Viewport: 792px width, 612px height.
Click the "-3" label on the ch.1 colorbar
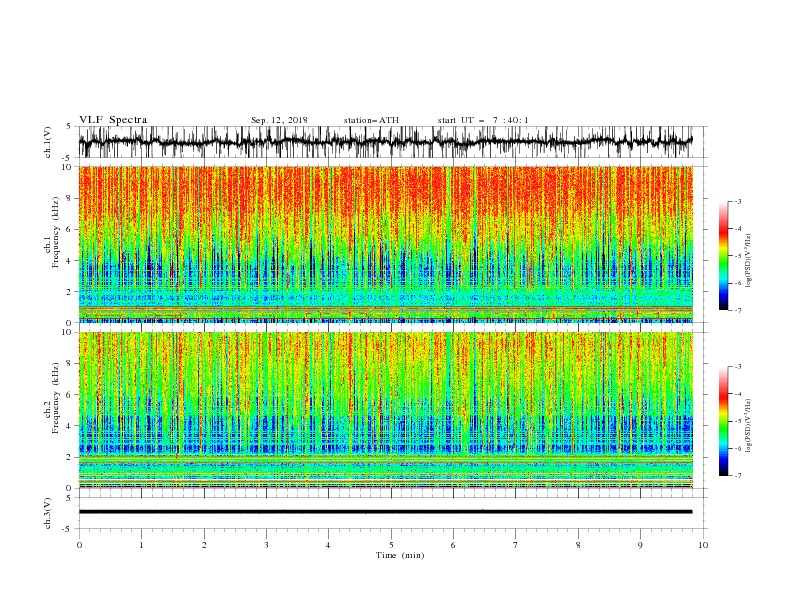tap(738, 201)
